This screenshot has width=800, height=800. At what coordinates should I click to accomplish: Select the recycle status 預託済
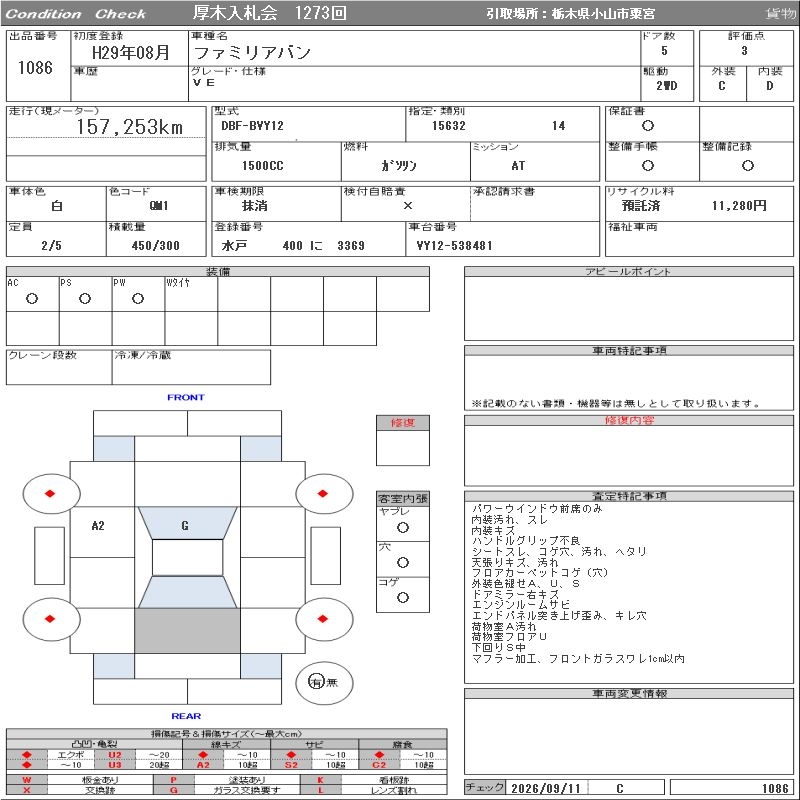tap(640, 206)
